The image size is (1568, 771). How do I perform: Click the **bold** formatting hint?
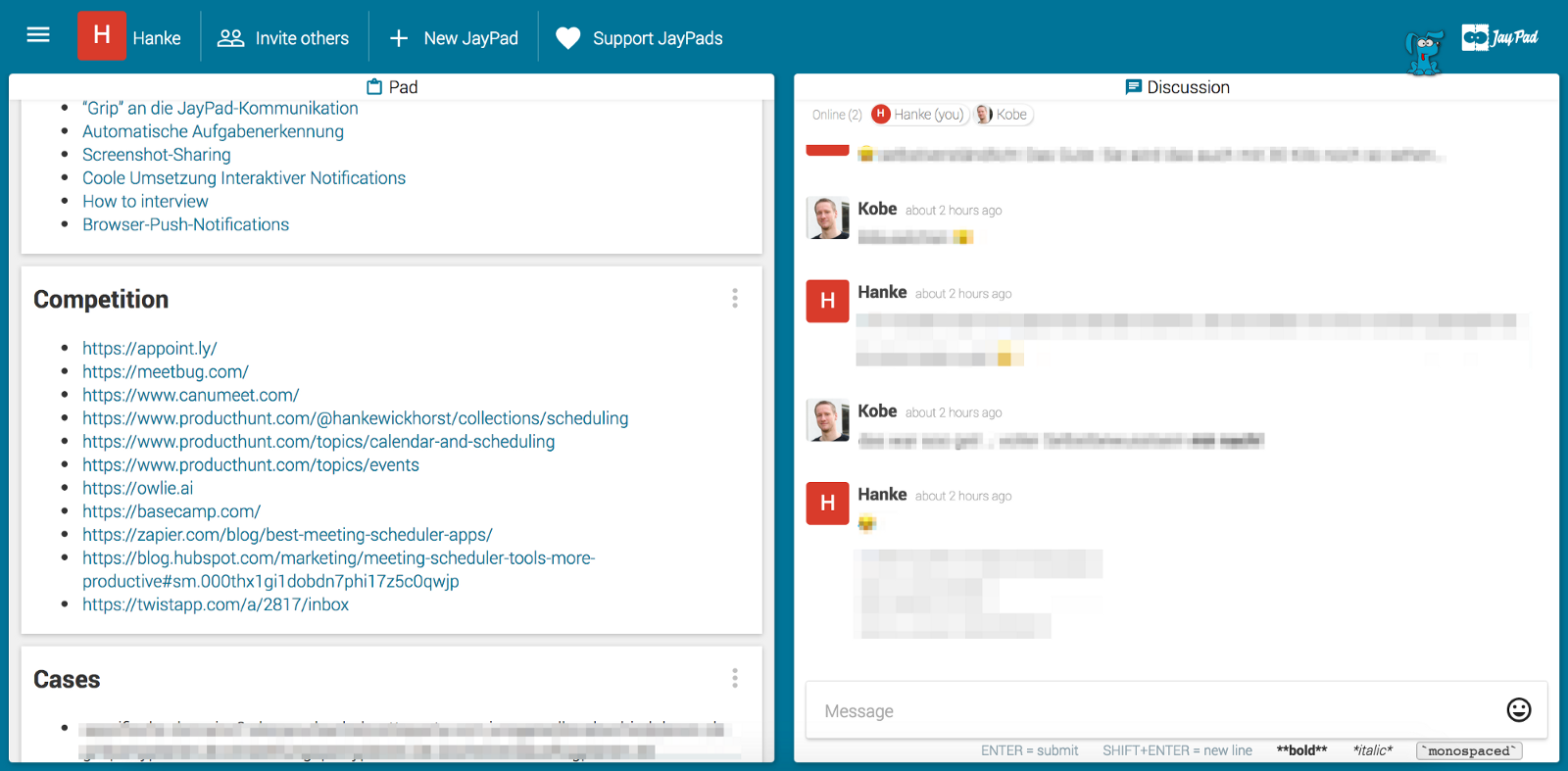click(x=1301, y=750)
